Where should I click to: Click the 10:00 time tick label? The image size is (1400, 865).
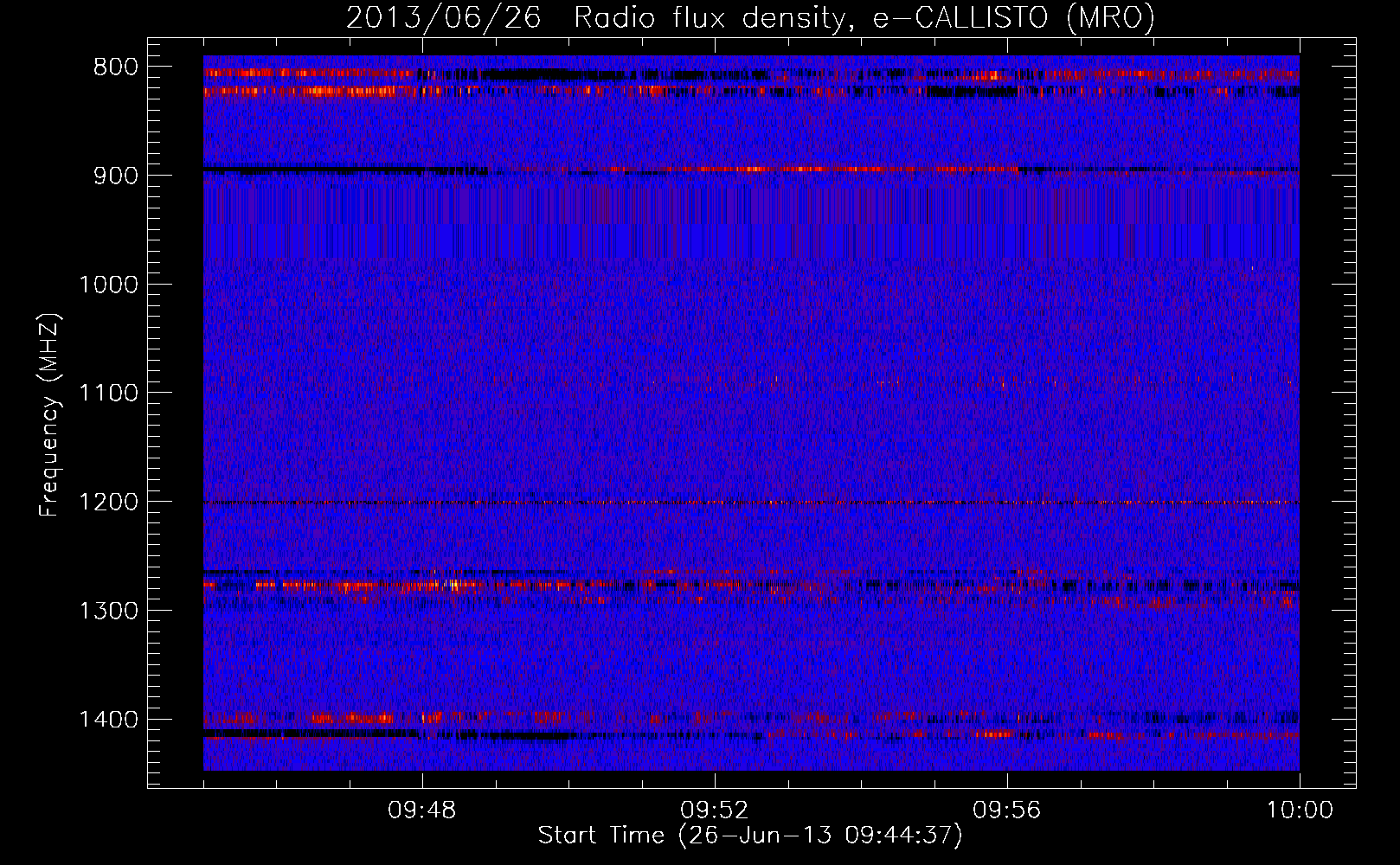click(x=1300, y=811)
